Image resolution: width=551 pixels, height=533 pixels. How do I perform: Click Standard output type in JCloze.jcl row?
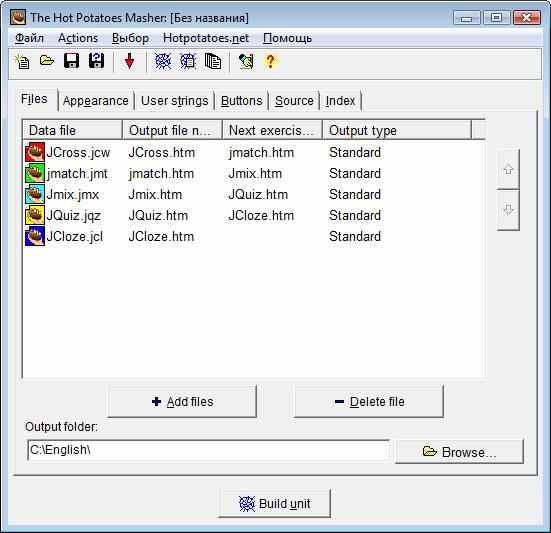coord(355,236)
